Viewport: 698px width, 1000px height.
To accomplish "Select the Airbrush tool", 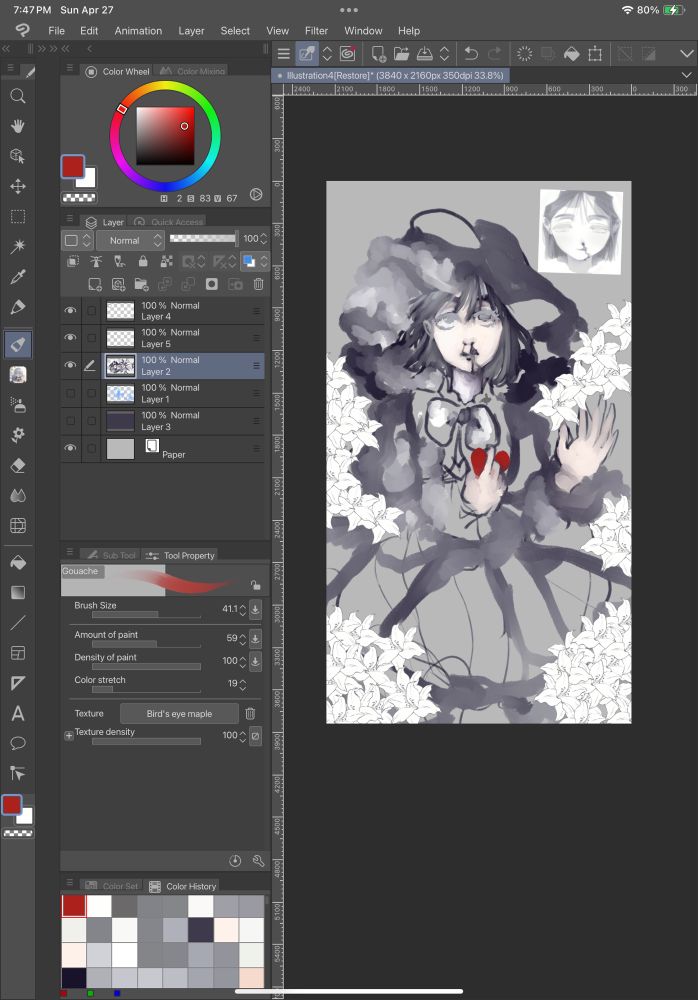I will pos(18,404).
